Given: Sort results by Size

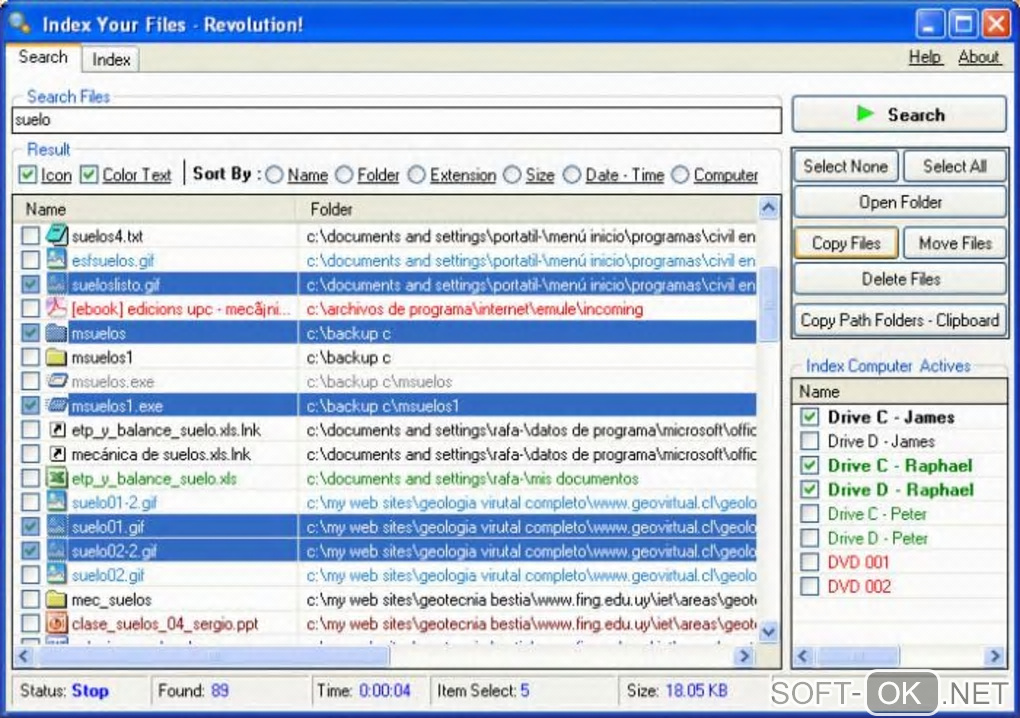Looking at the screenshot, I should click(x=513, y=175).
